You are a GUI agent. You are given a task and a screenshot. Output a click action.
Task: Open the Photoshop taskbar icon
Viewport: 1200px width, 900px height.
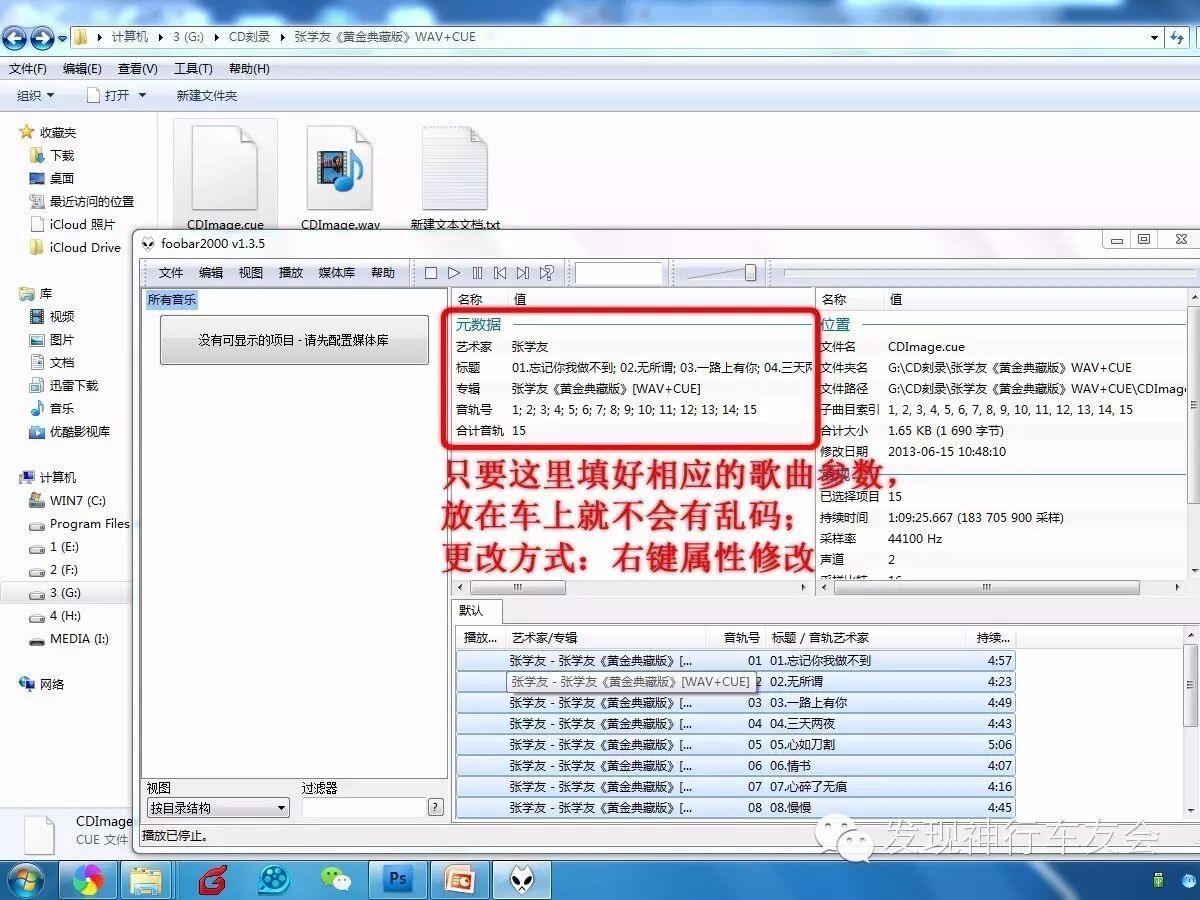click(x=398, y=880)
